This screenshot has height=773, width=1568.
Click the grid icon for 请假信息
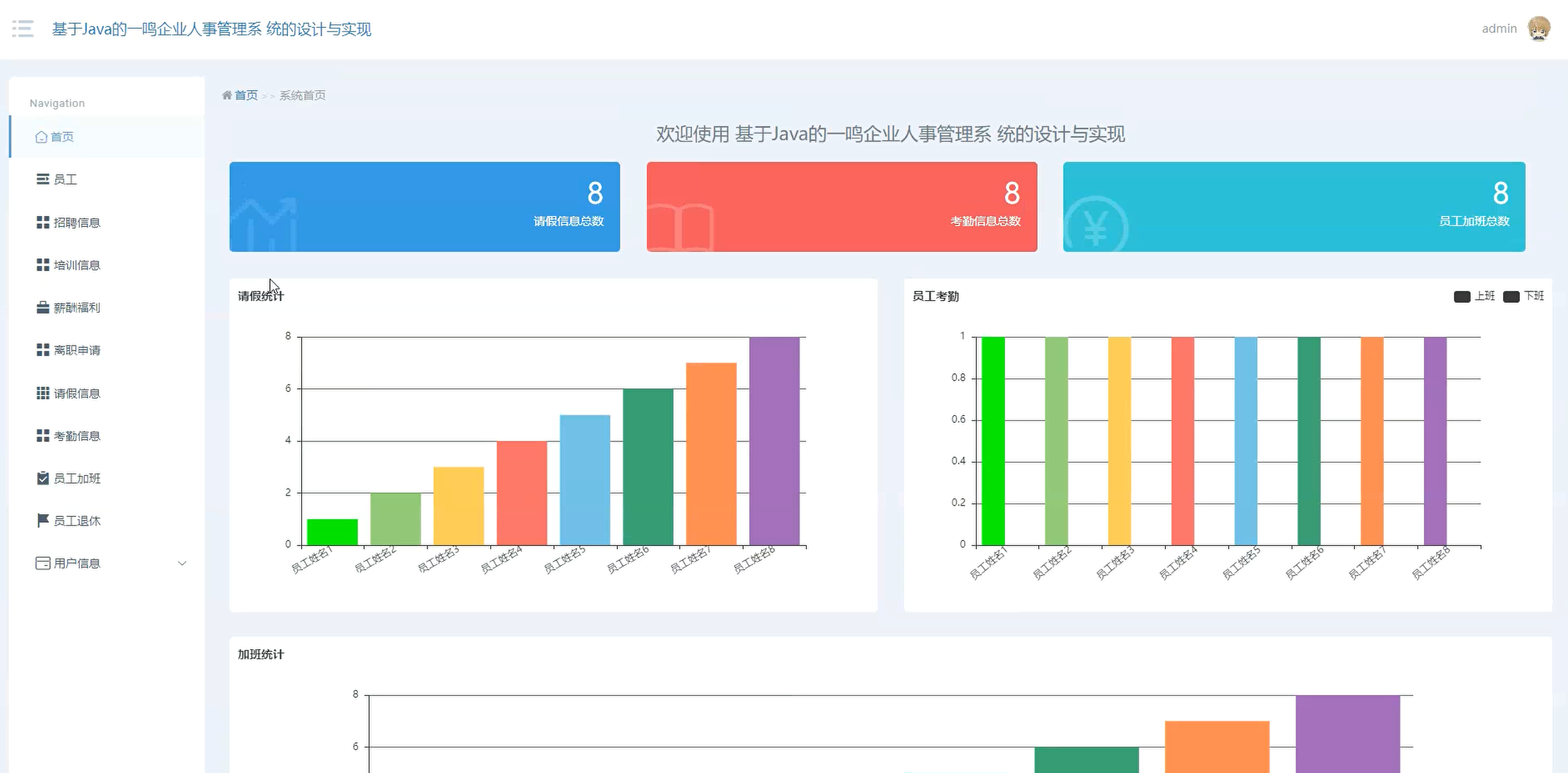[42, 393]
